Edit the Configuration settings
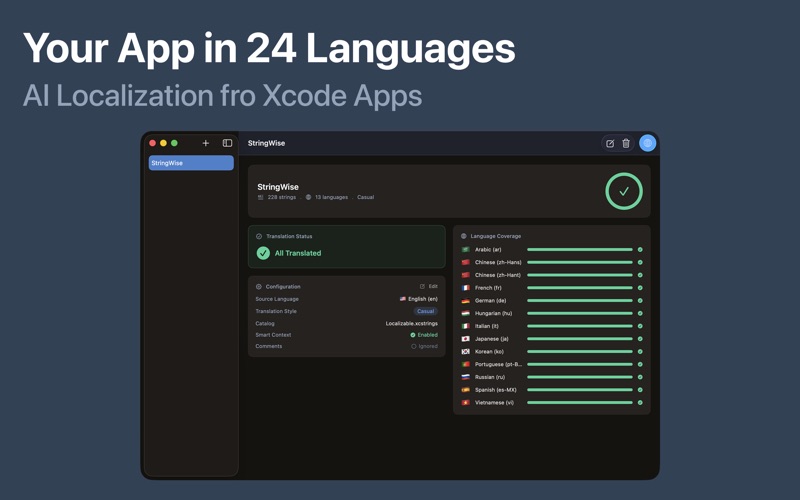Viewport: 800px width, 500px height. click(429, 287)
